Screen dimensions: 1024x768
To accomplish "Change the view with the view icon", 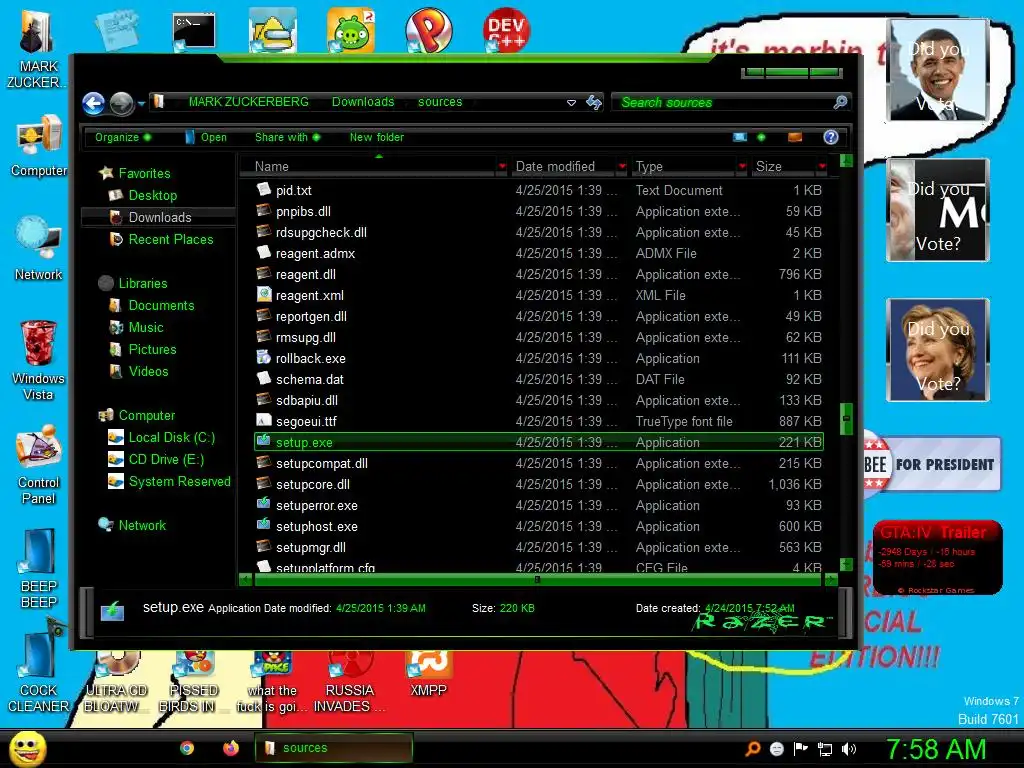I will pyautogui.click(x=740, y=137).
